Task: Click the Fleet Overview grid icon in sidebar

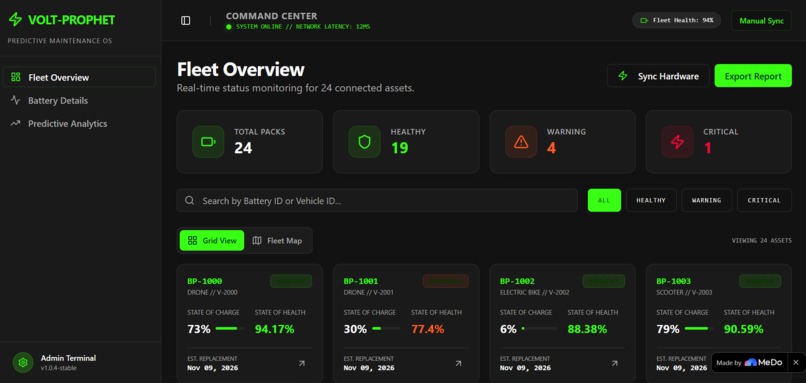Action: (x=15, y=77)
